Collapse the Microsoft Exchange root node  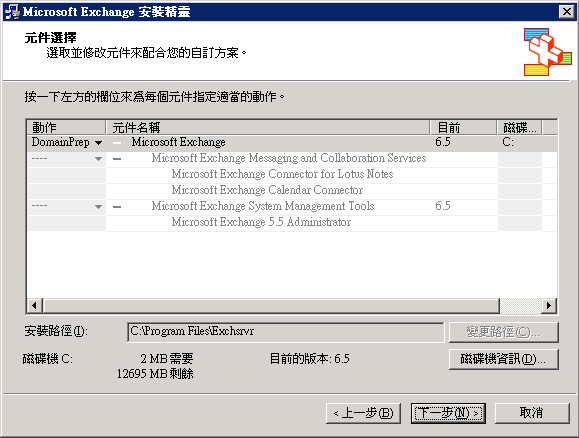pyautogui.click(x=117, y=143)
